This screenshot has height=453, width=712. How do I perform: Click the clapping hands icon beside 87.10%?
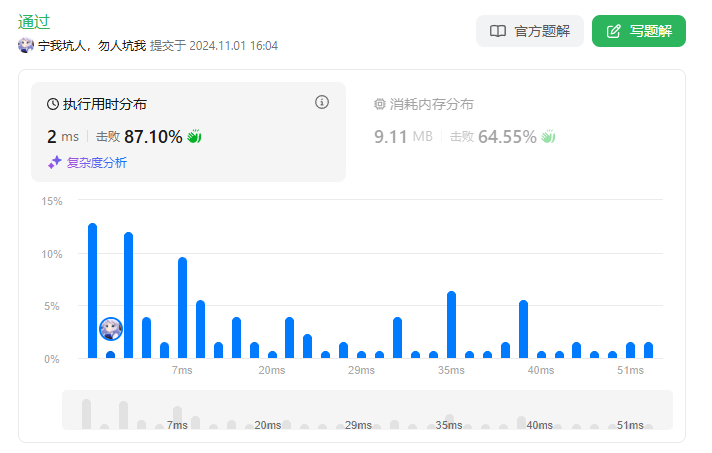pos(195,136)
